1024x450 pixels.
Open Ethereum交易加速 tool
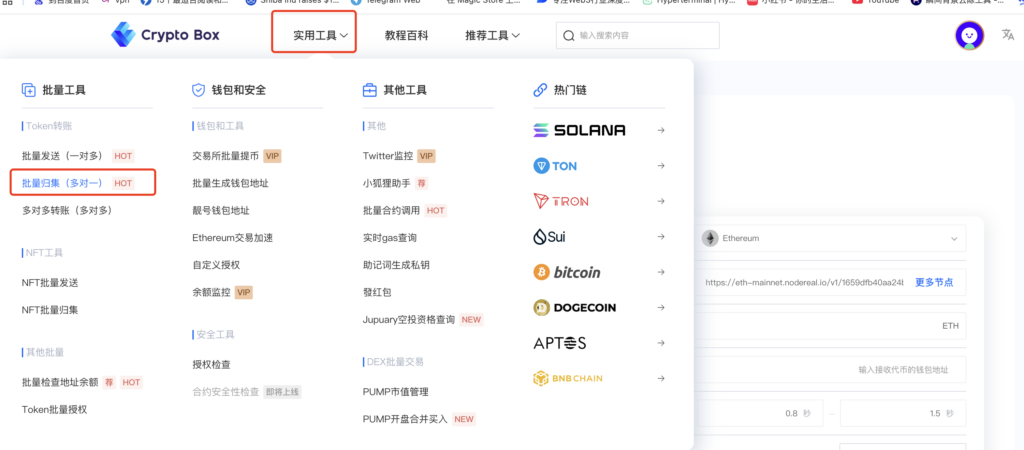tap(232, 238)
